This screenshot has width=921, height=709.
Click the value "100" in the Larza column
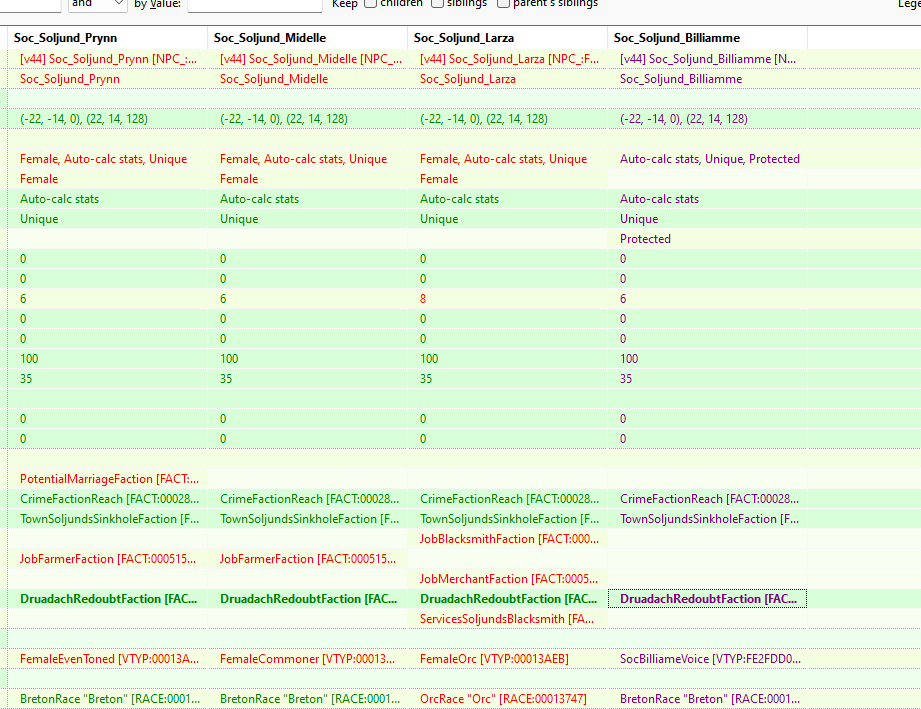click(x=507, y=358)
